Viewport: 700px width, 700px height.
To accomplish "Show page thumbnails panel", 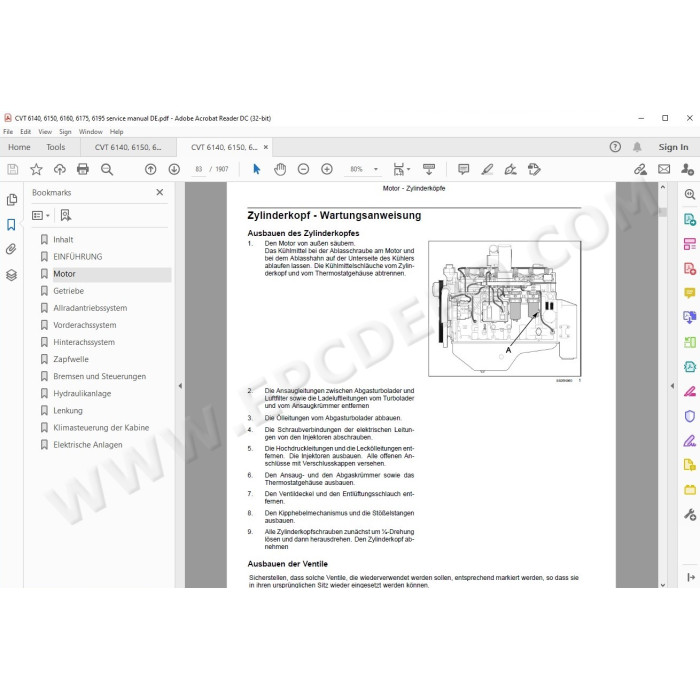I will [x=12, y=200].
